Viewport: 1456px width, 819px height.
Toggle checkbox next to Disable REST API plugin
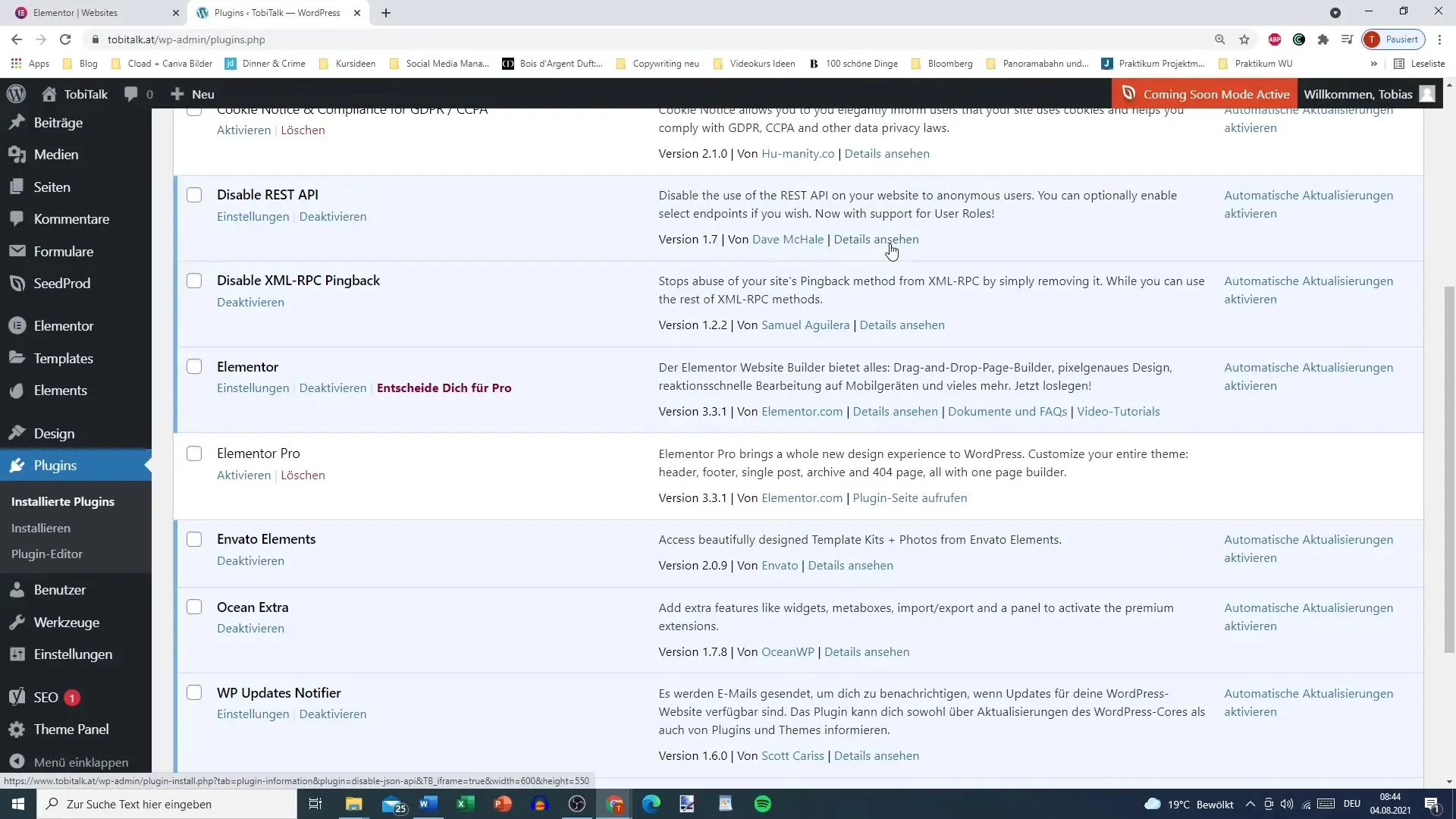pyautogui.click(x=194, y=194)
